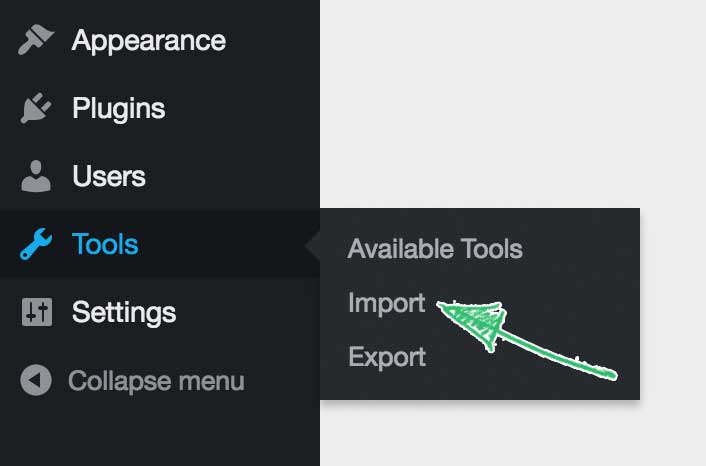Click the green hand-drawn arrow annotation
Image resolution: width=706 pixels, height=466 pixels.
point(527,340)
